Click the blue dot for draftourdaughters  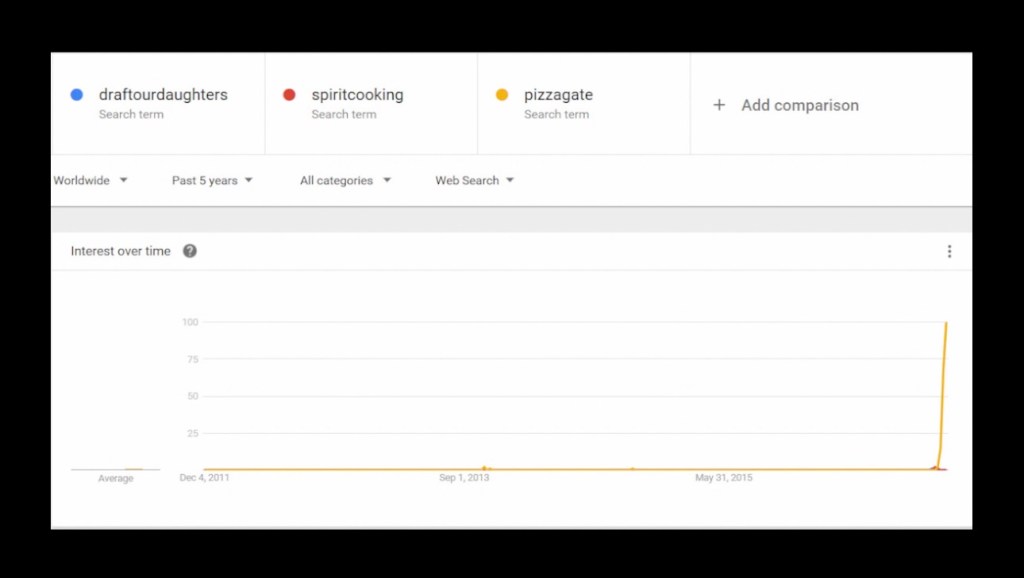(77, 95)
